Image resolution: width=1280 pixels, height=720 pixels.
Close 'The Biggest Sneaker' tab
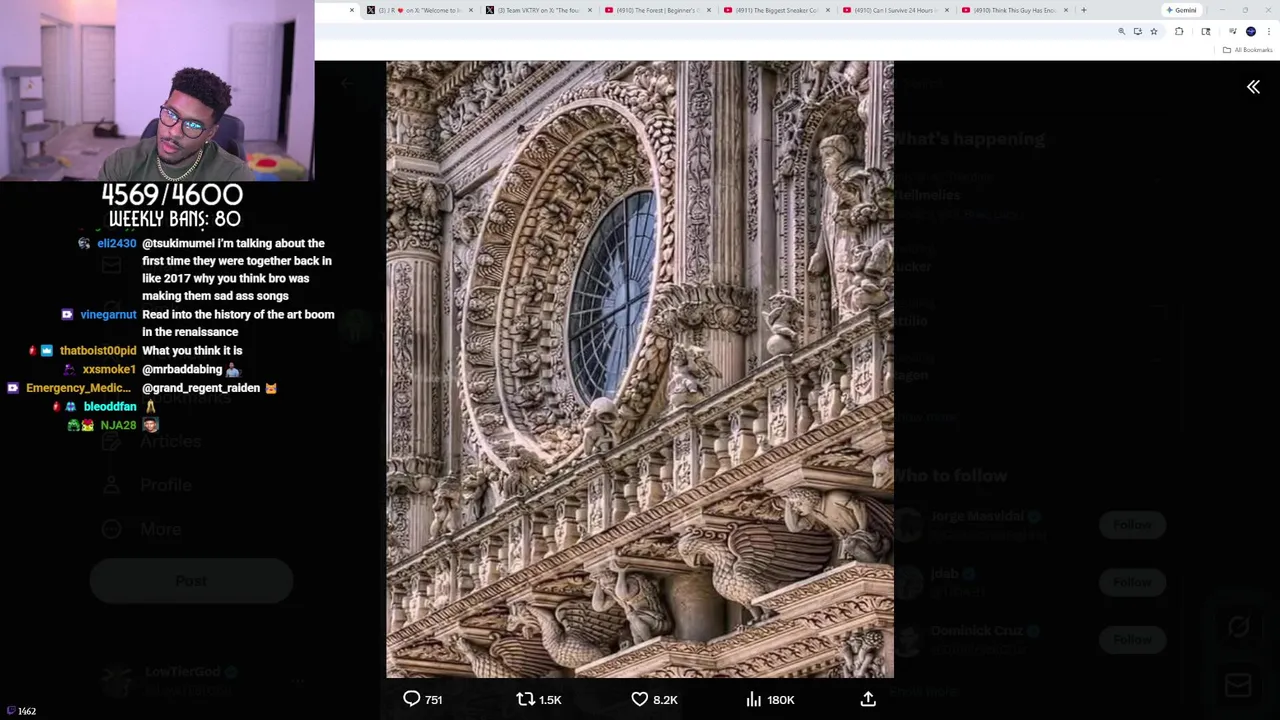pyautogui.click(x=827, y=10)
